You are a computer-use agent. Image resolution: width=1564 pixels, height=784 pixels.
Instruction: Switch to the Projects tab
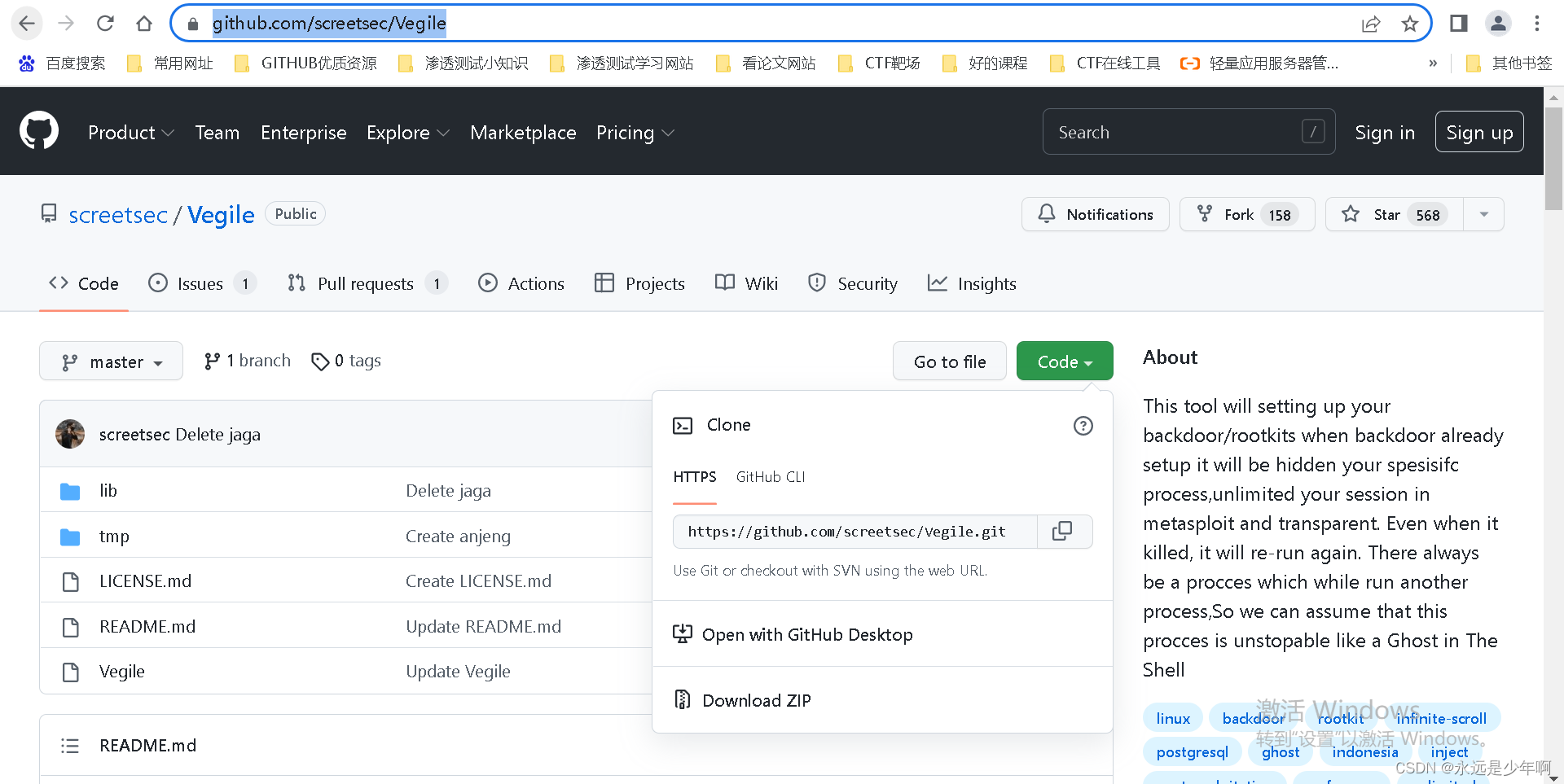click(640, 283)
